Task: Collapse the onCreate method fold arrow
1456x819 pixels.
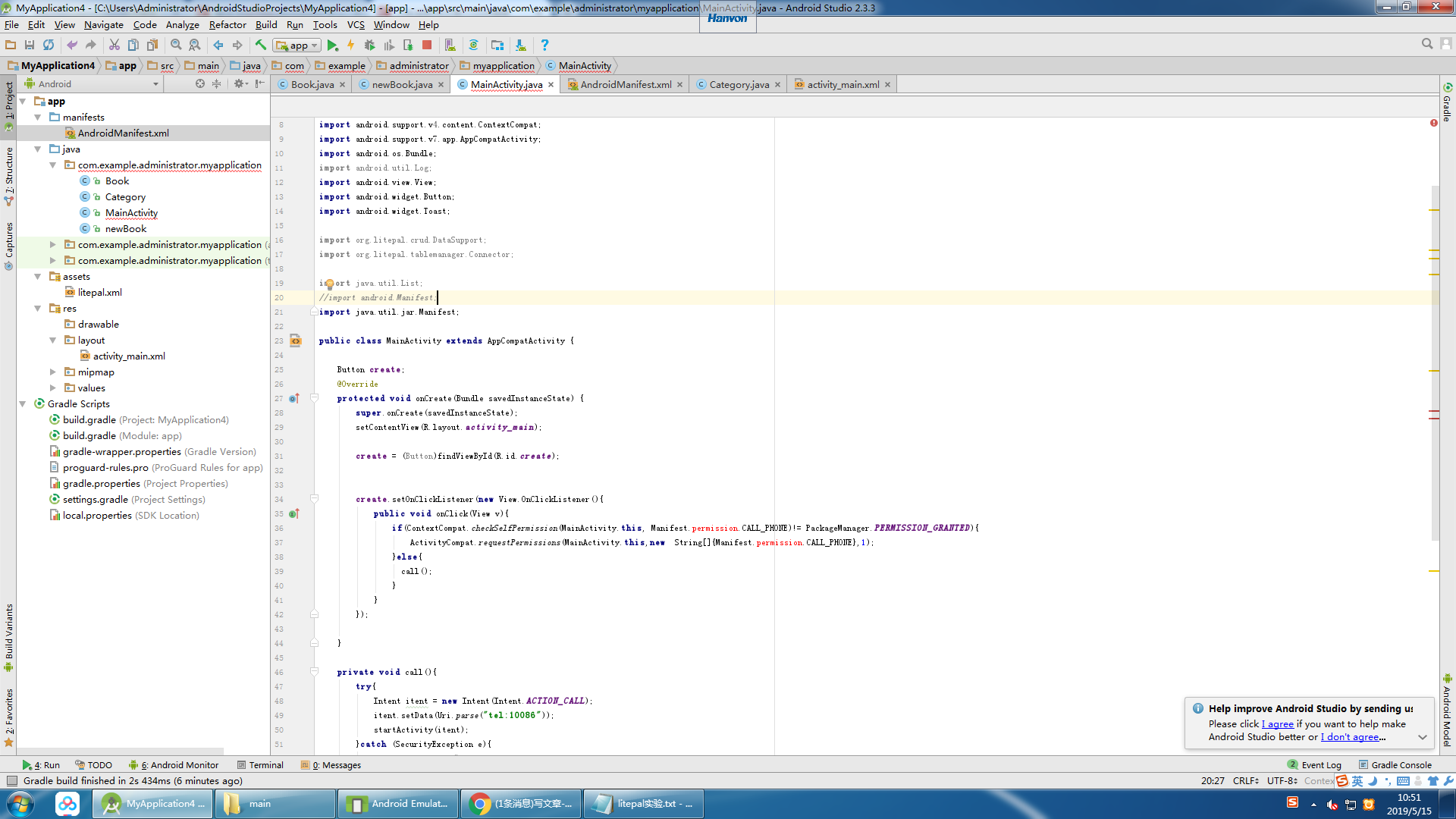Action: point(314,397)
